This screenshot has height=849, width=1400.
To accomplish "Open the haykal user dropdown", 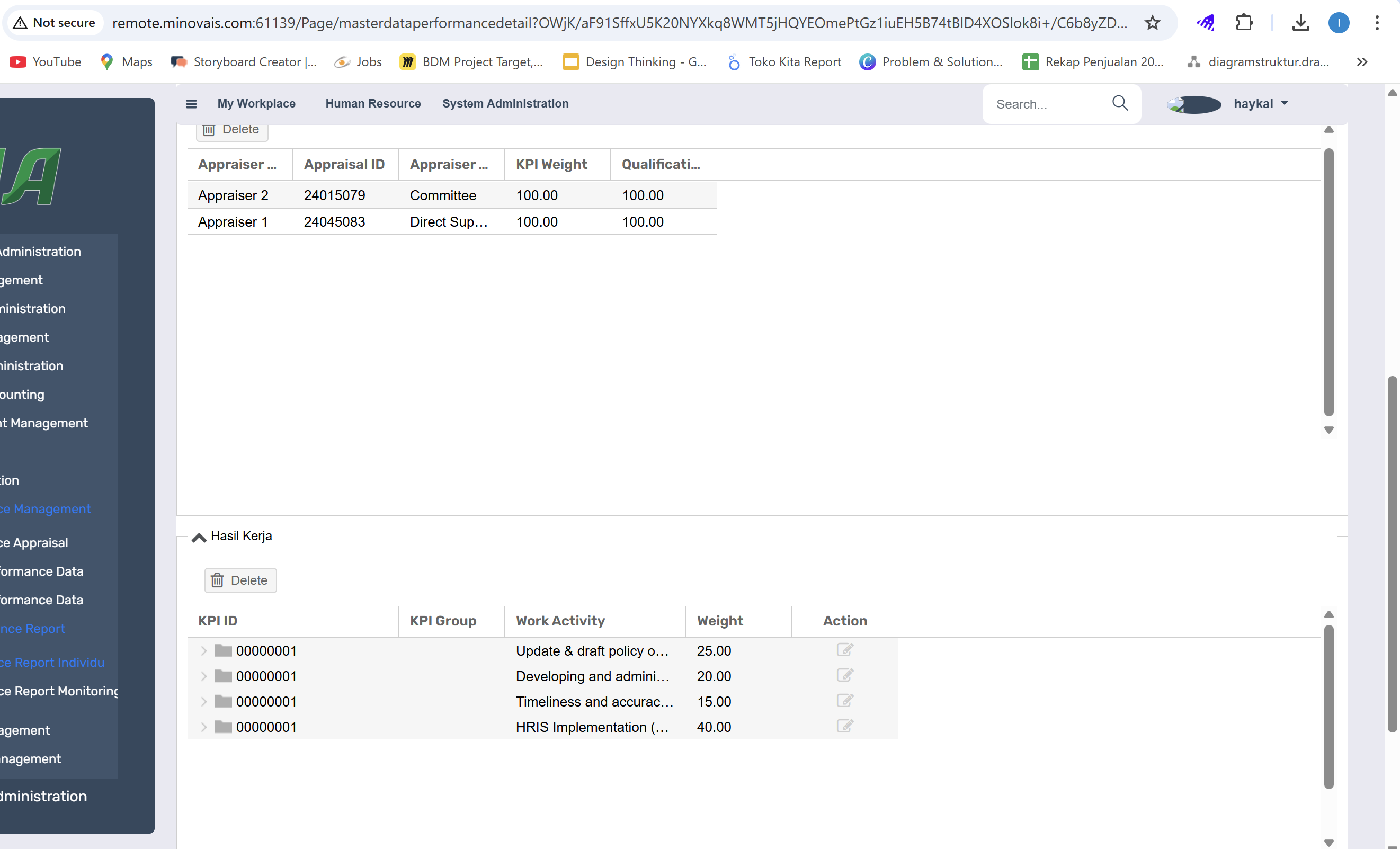I will (1259, 104).
